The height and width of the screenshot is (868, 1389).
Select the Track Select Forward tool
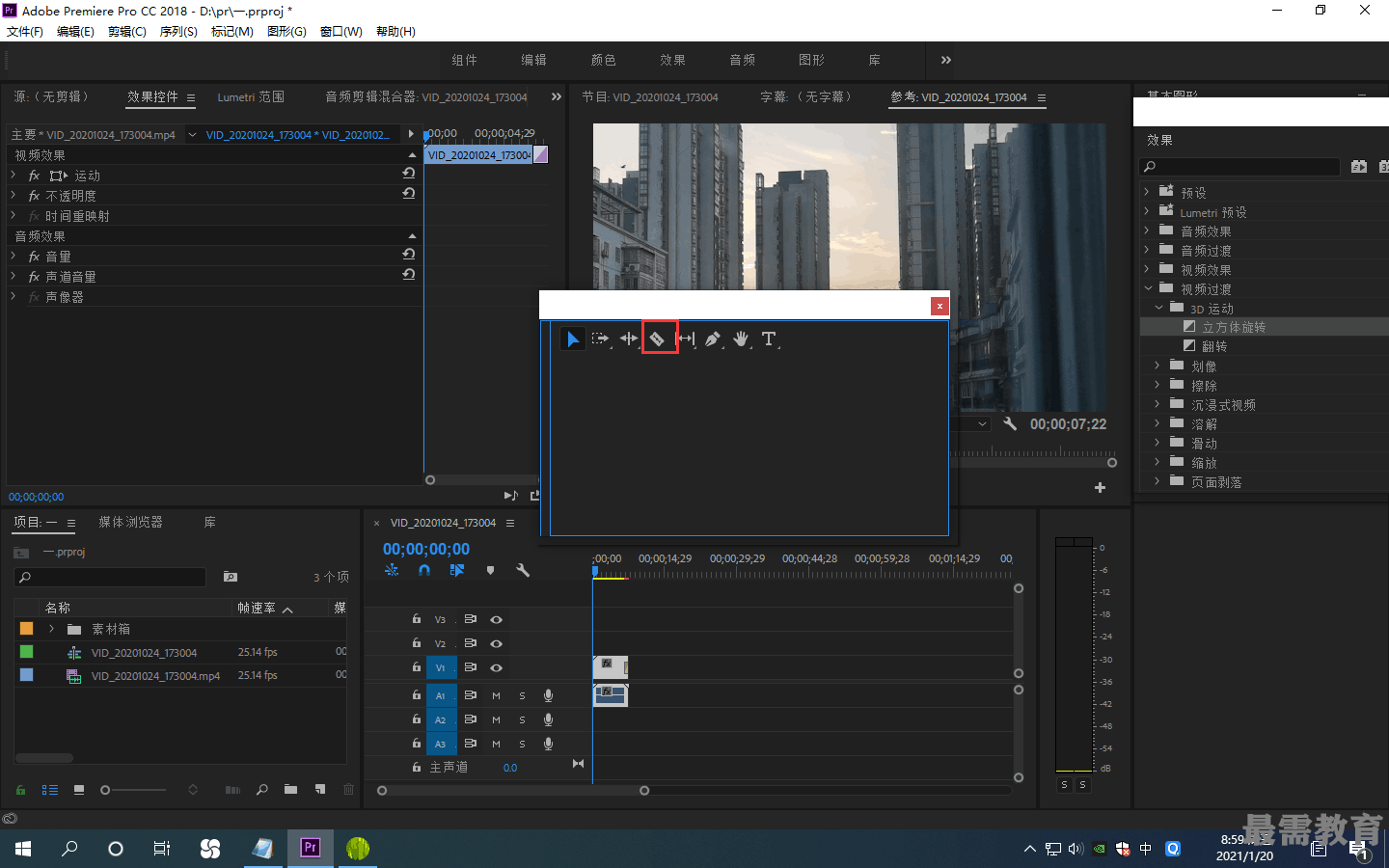[601, 339]
